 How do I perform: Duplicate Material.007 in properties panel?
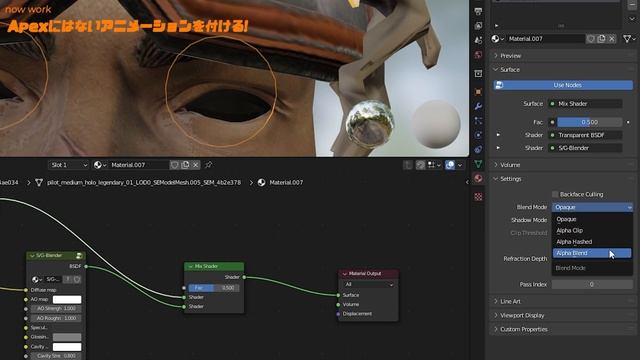(x=601, y=39)
